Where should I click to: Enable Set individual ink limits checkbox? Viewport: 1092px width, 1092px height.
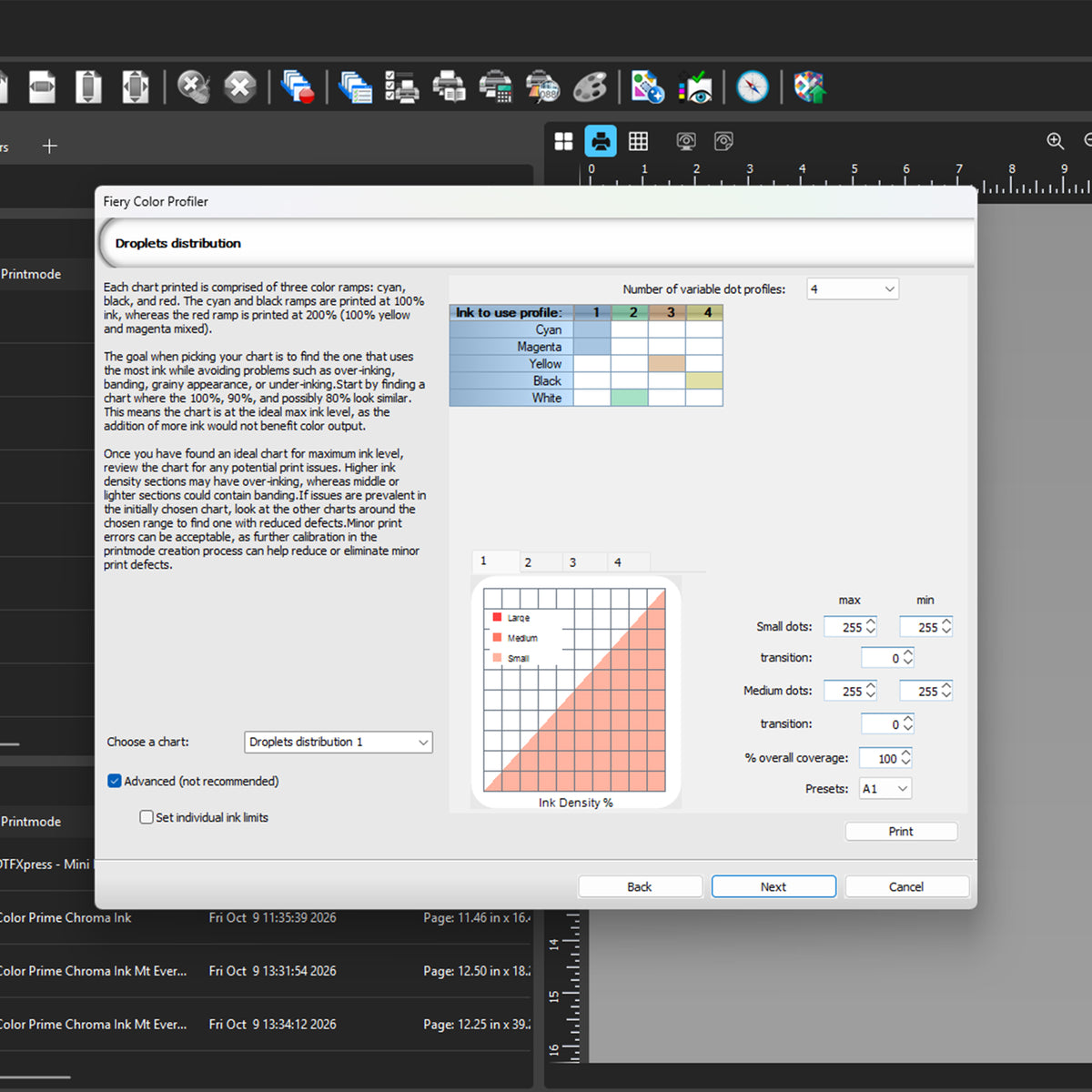pyautogui.click(x=147, y=817)
